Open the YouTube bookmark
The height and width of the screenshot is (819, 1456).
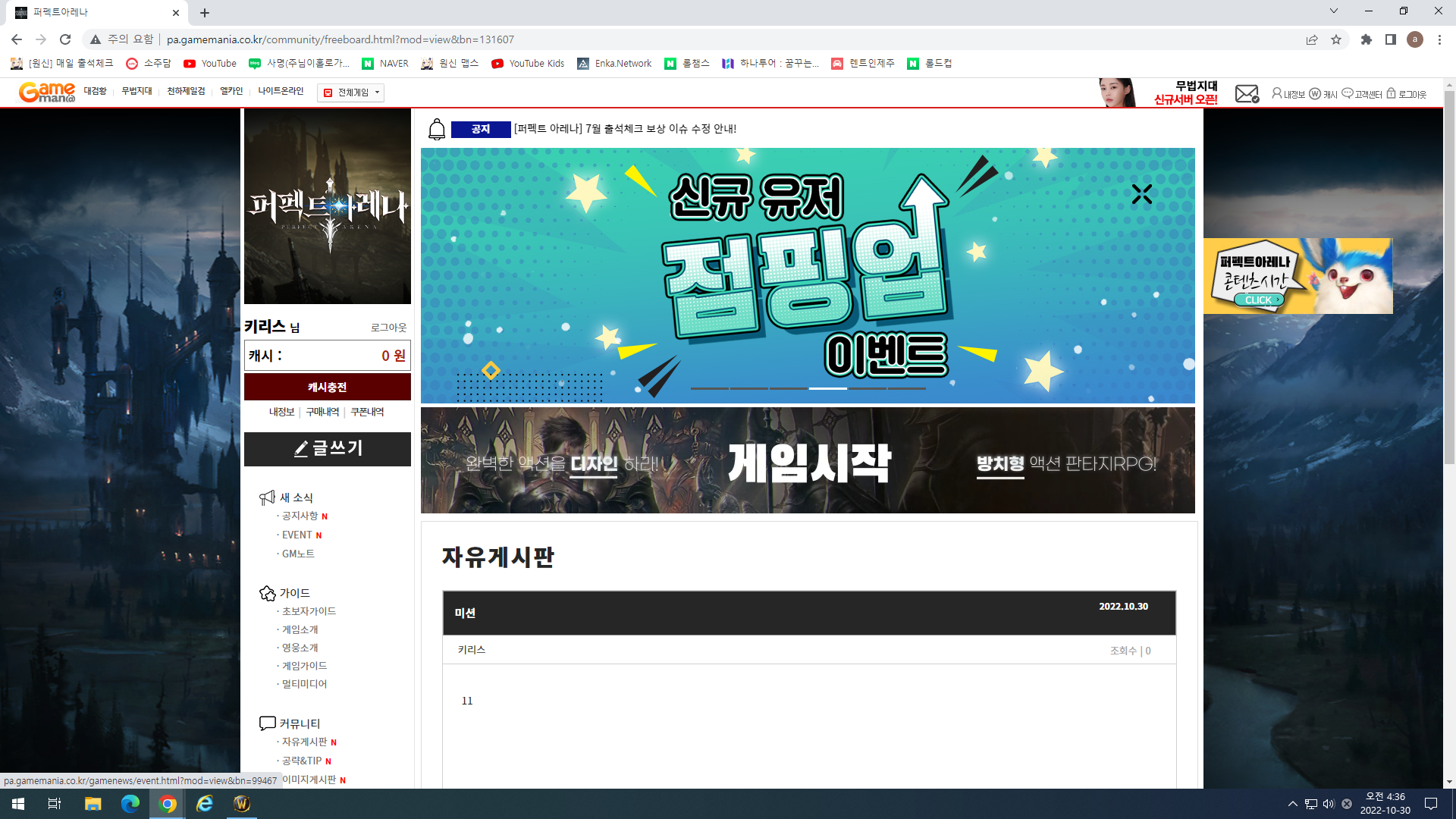click(x=210, y=64)
